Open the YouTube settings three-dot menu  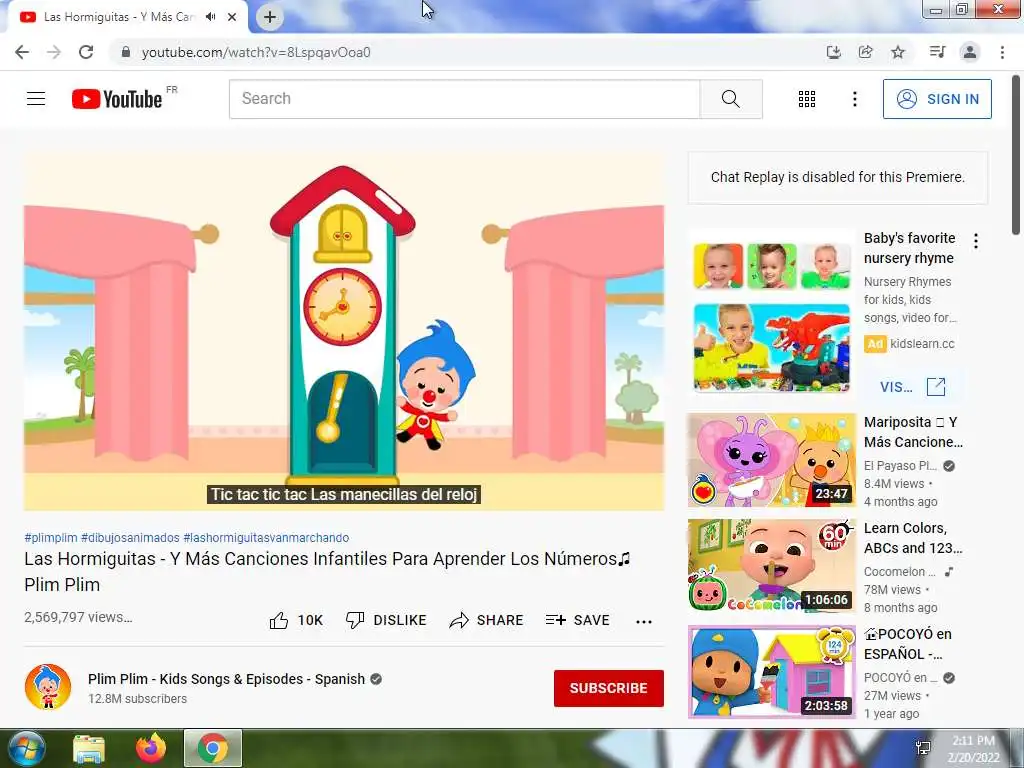point(854,99)
